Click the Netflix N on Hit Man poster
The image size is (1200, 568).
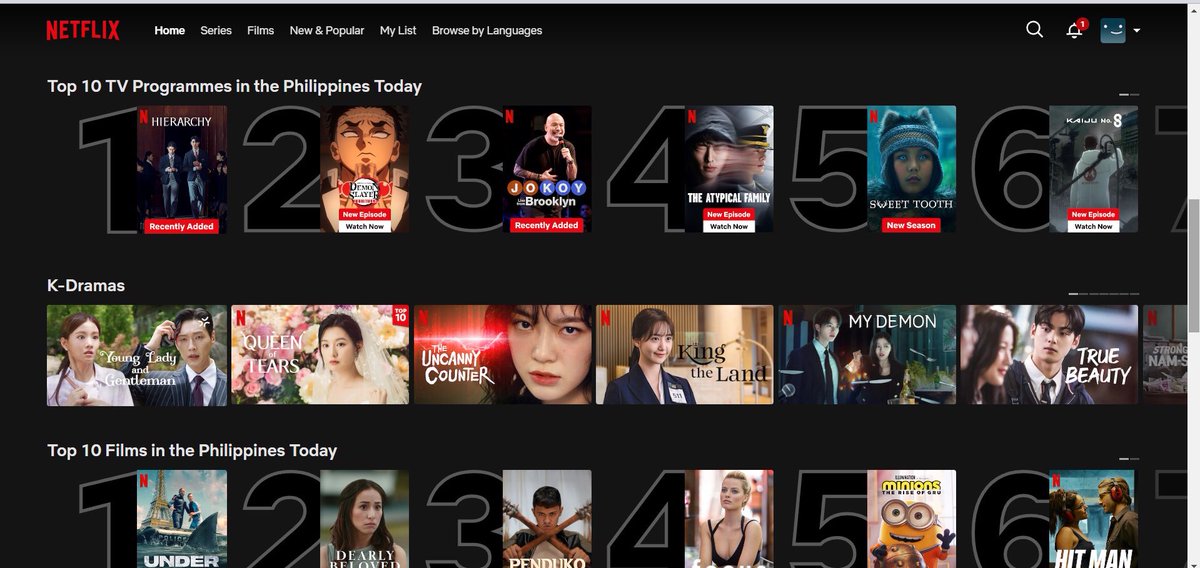(1055, 481)
